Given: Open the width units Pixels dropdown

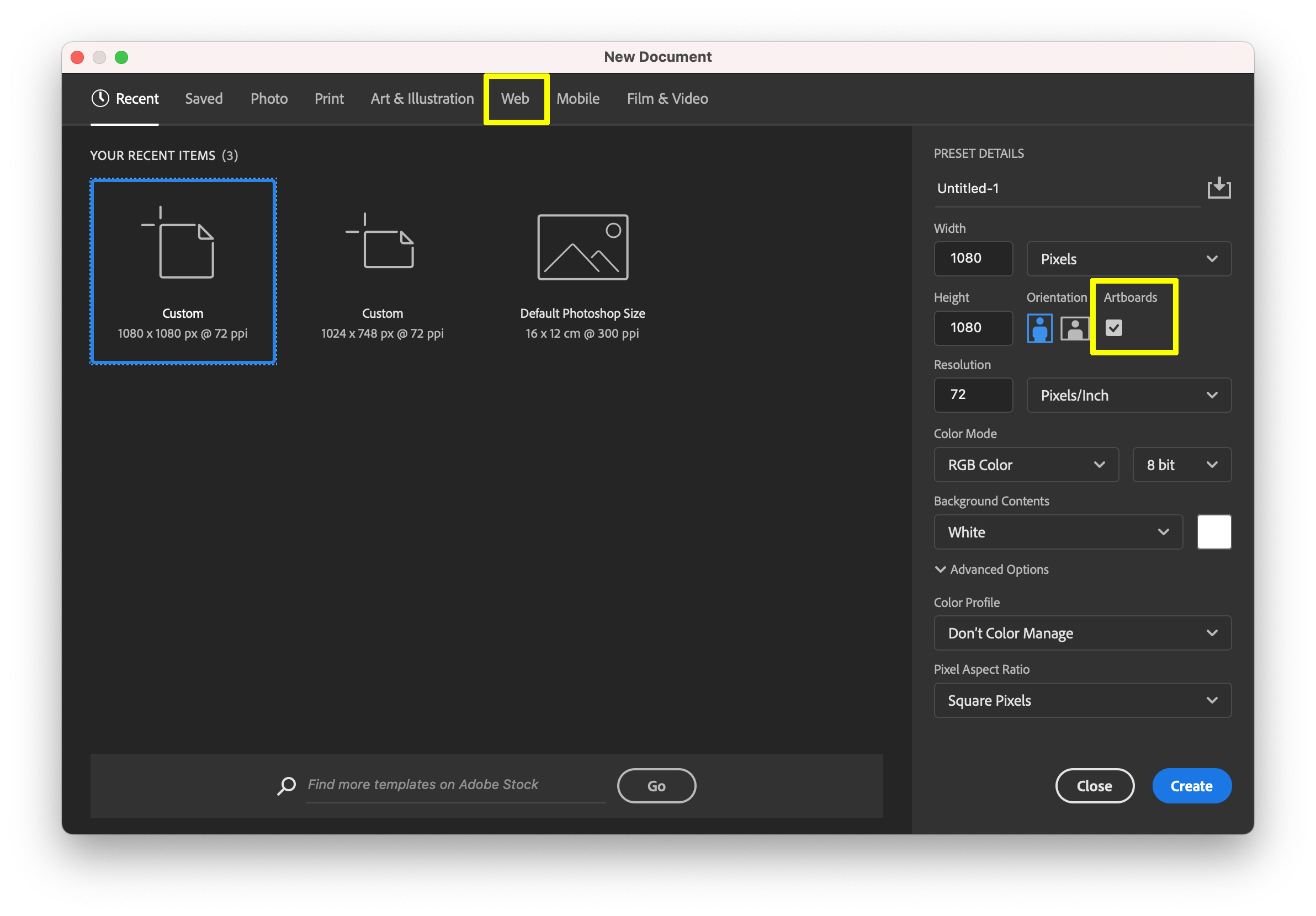Looking at the screenshot, I should point(1128,259).
